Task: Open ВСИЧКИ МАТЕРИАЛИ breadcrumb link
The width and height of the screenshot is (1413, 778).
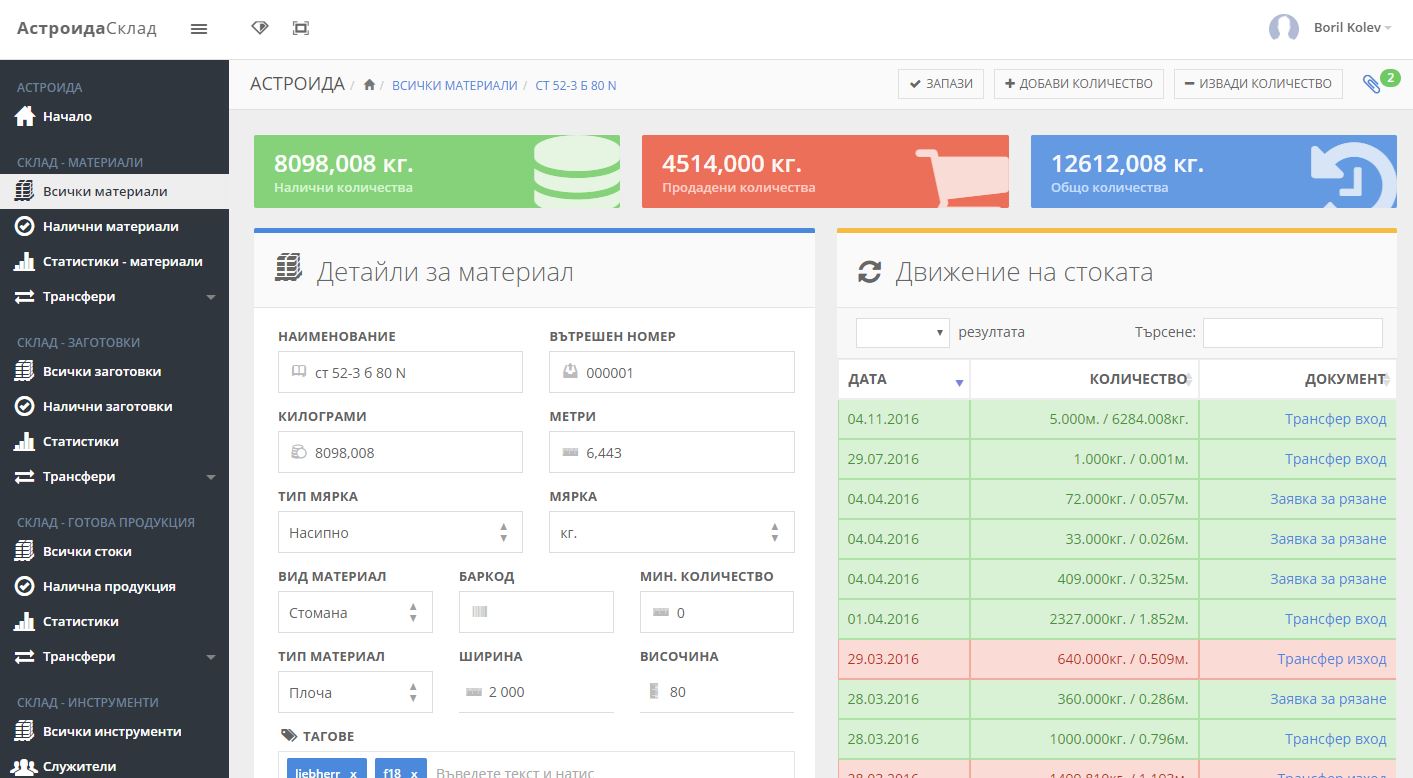Action: point(455,86)
